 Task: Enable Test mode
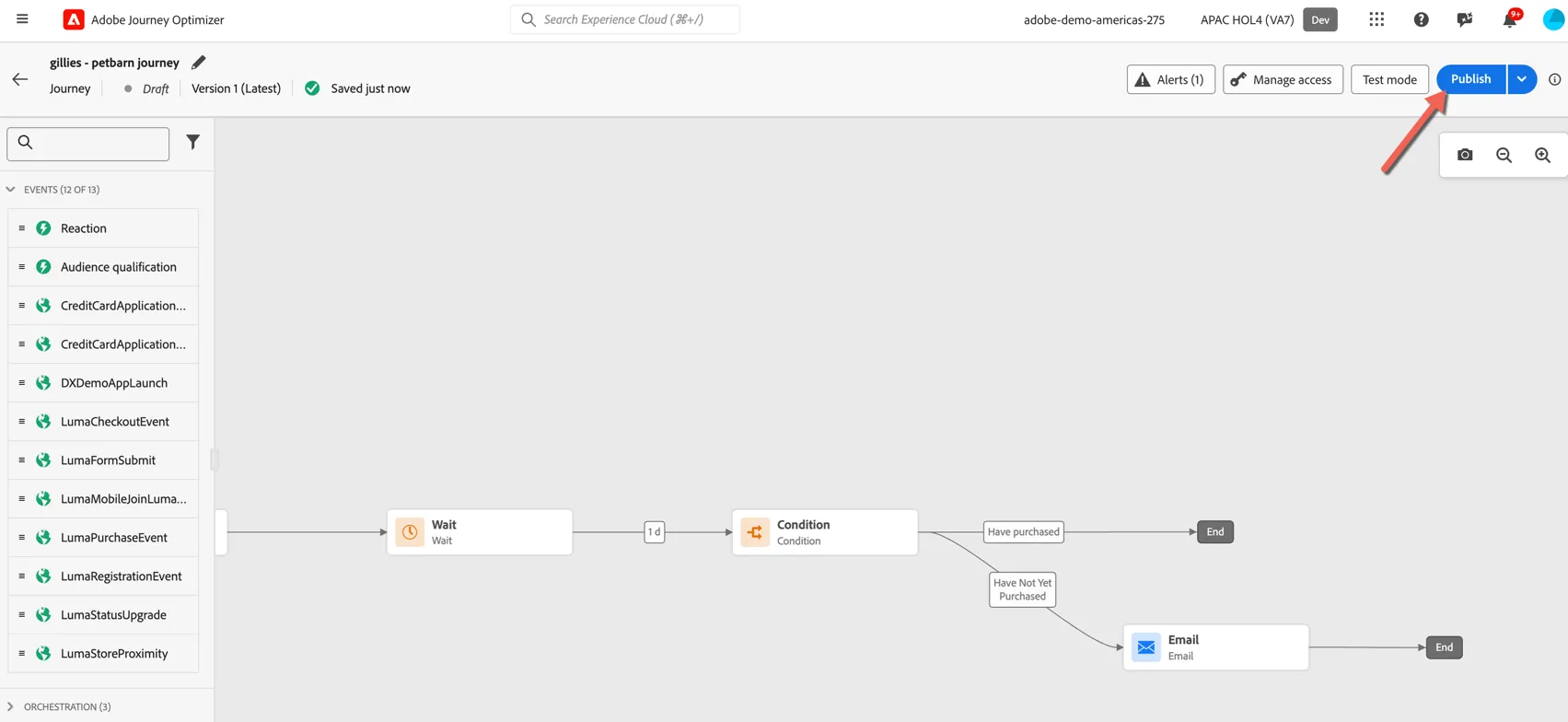click(1389, 79)
